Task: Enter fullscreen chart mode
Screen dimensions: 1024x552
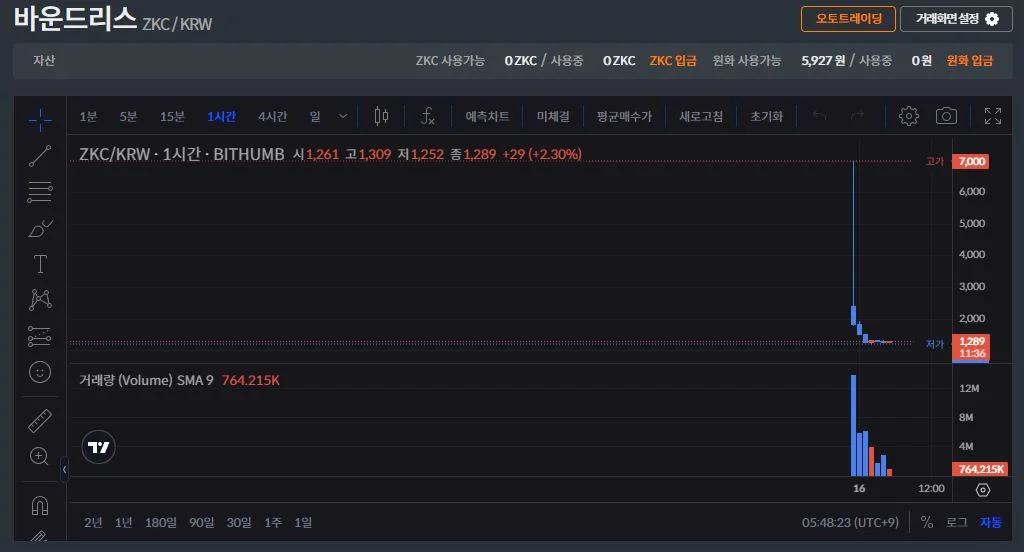Action: click(x=992, y=116)
